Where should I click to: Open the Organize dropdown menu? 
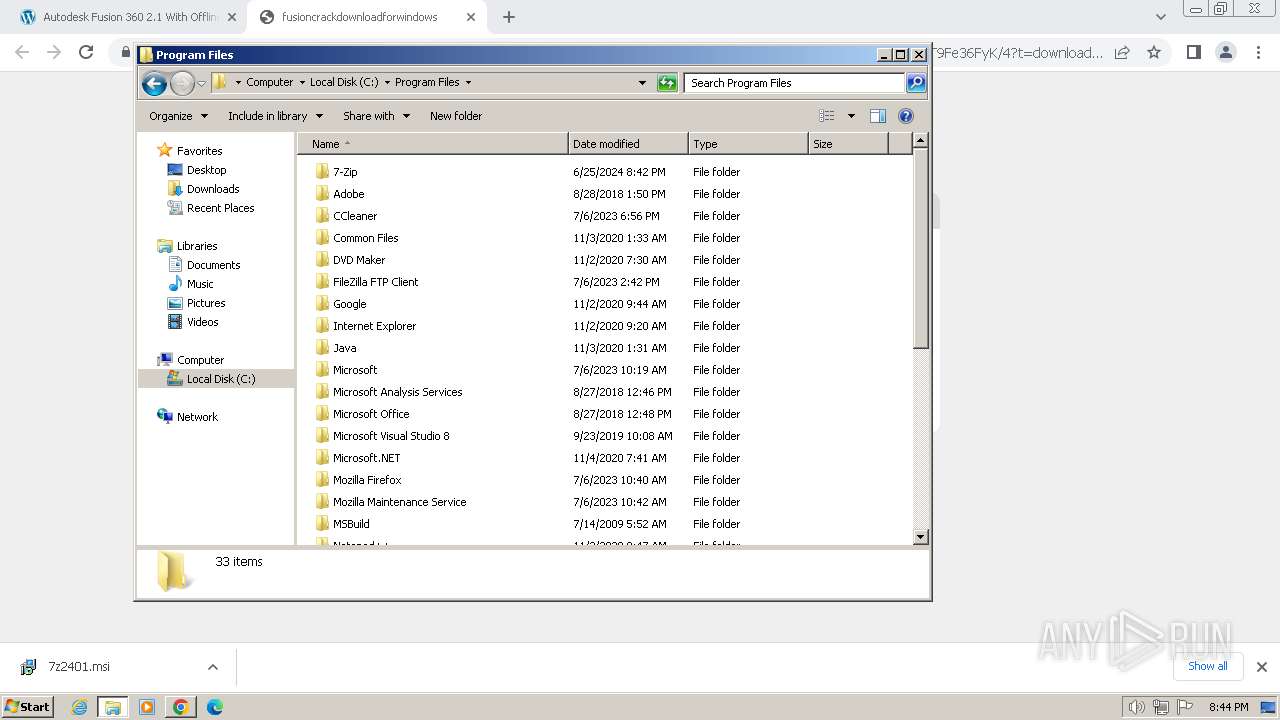click(x=178, y=116)
